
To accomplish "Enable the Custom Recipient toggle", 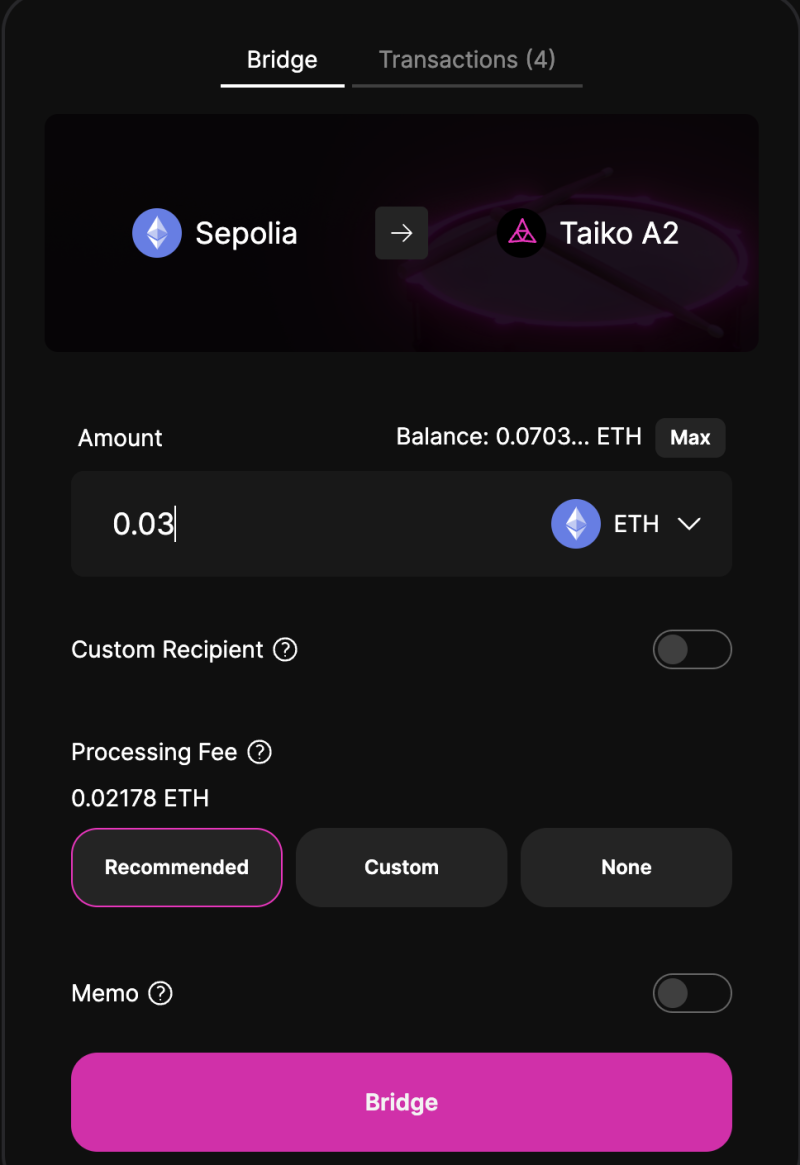I will (x=692, y=650).
